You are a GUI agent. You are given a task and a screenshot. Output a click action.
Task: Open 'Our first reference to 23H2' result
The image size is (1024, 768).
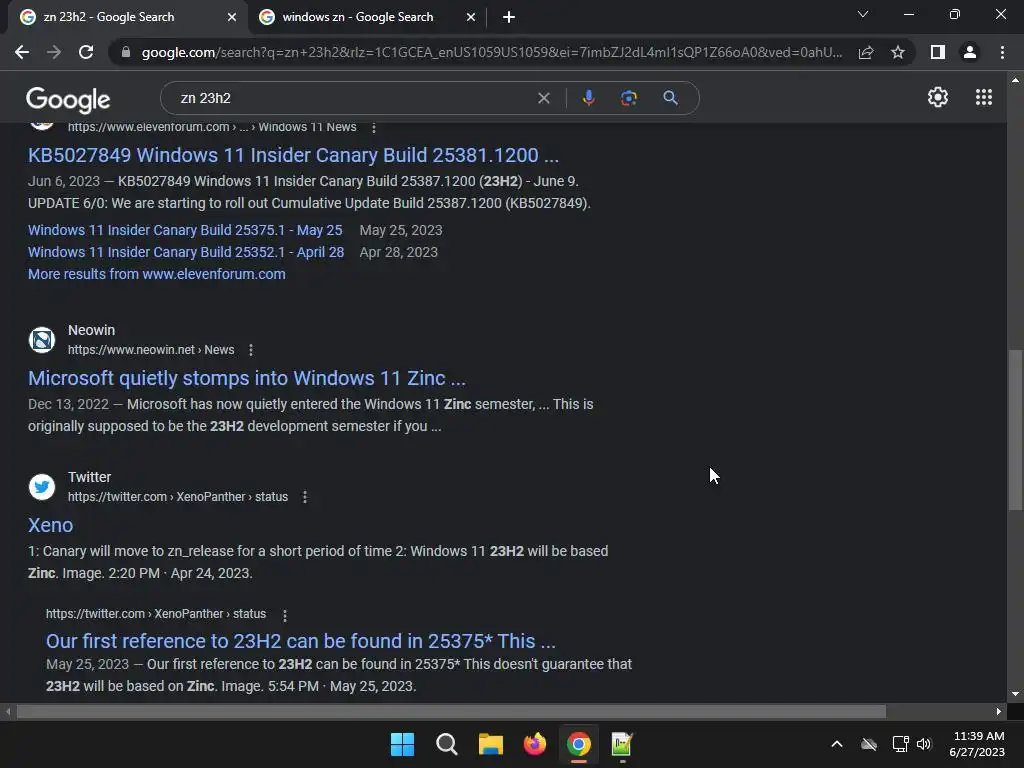click(x=300, y=641)
